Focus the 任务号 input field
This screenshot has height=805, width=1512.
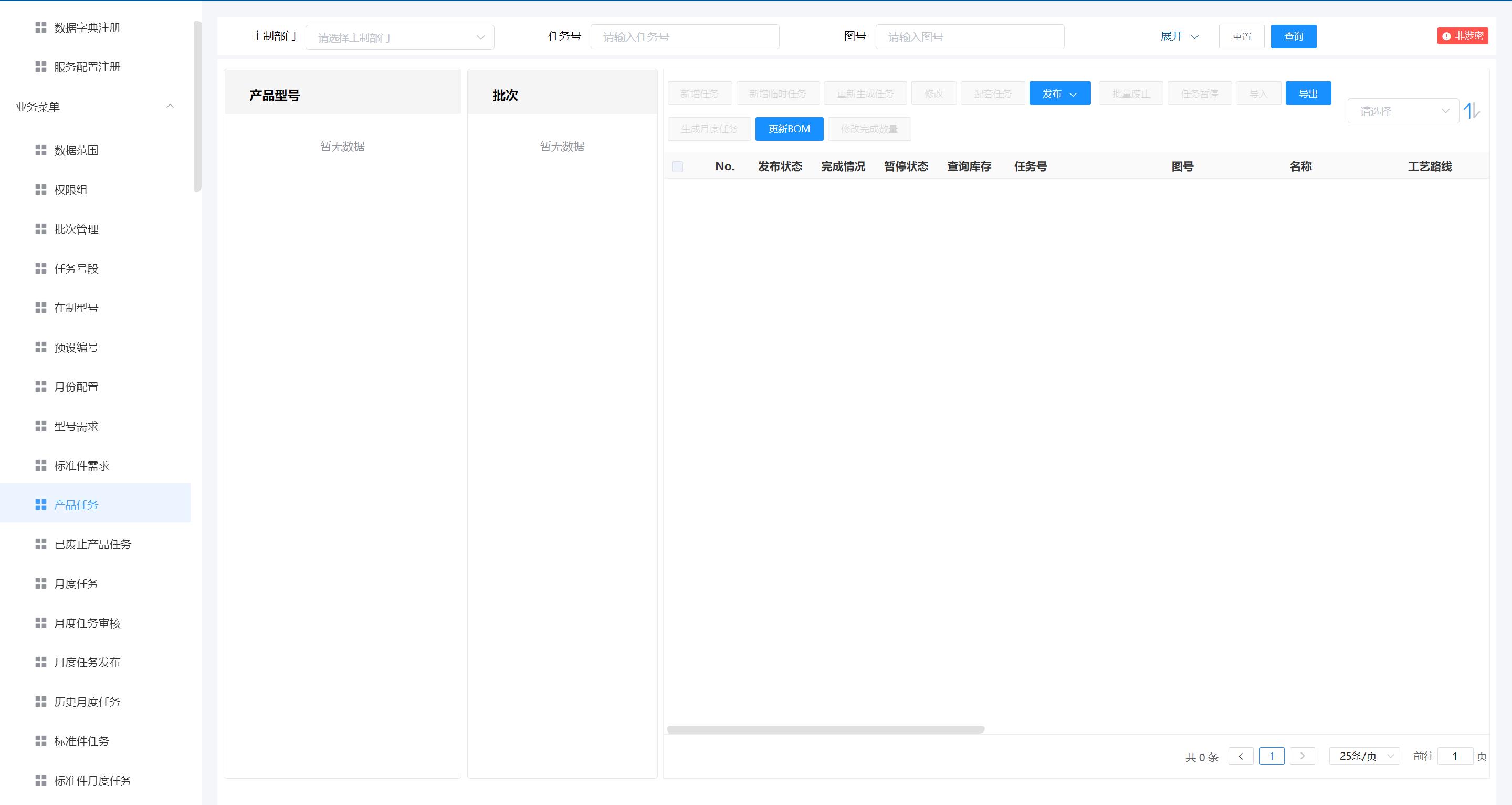point(685,36)
